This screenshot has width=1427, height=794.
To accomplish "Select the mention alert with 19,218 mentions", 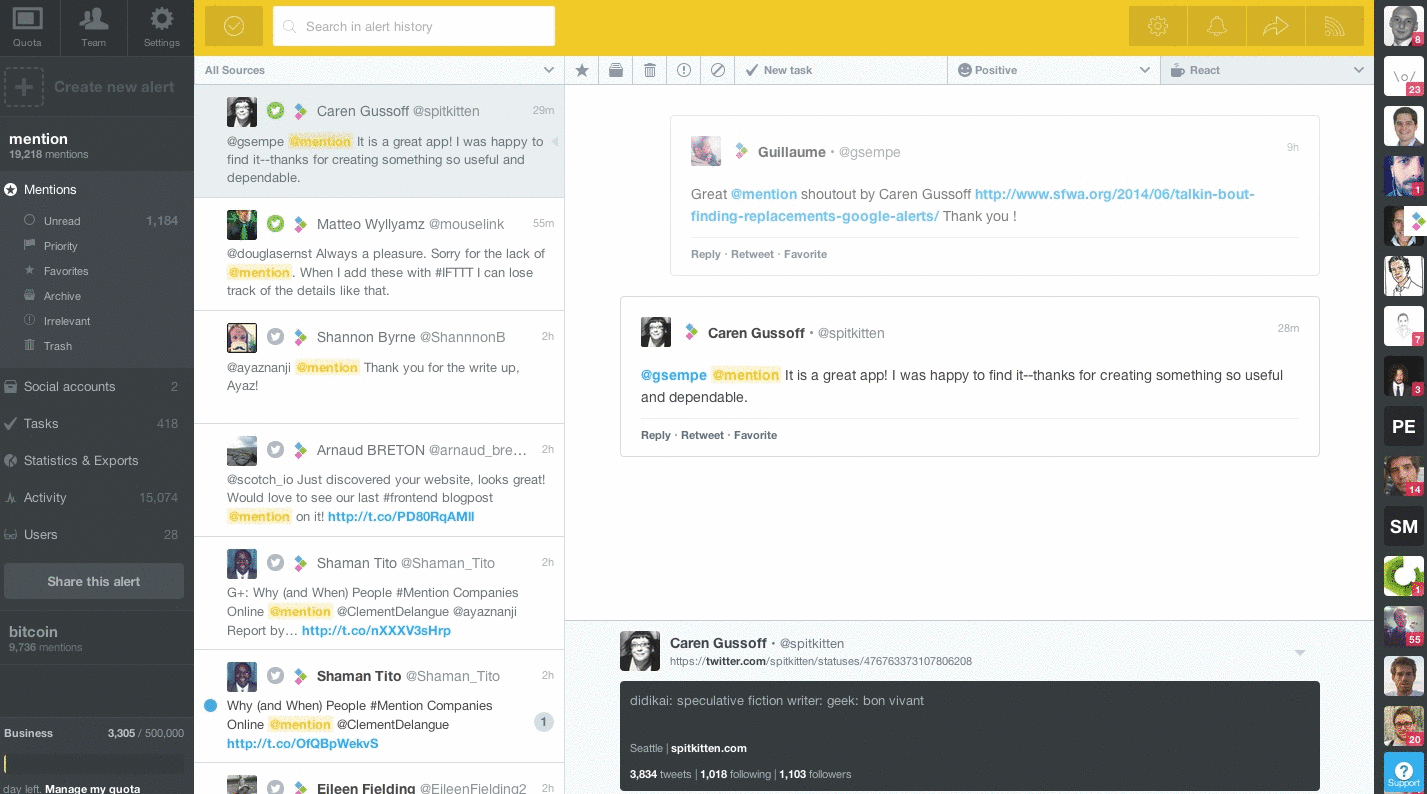I will pyautogui.click(x=96, y=145).
